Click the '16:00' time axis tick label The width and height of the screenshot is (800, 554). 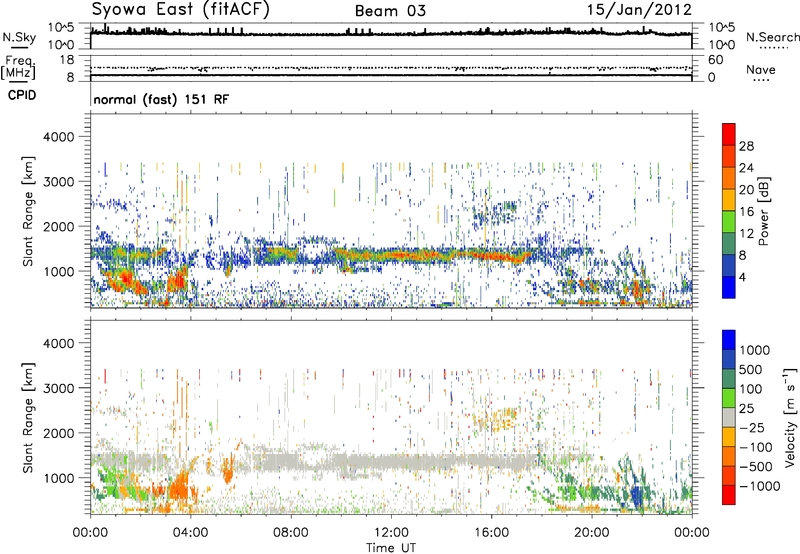click(491, 533)
